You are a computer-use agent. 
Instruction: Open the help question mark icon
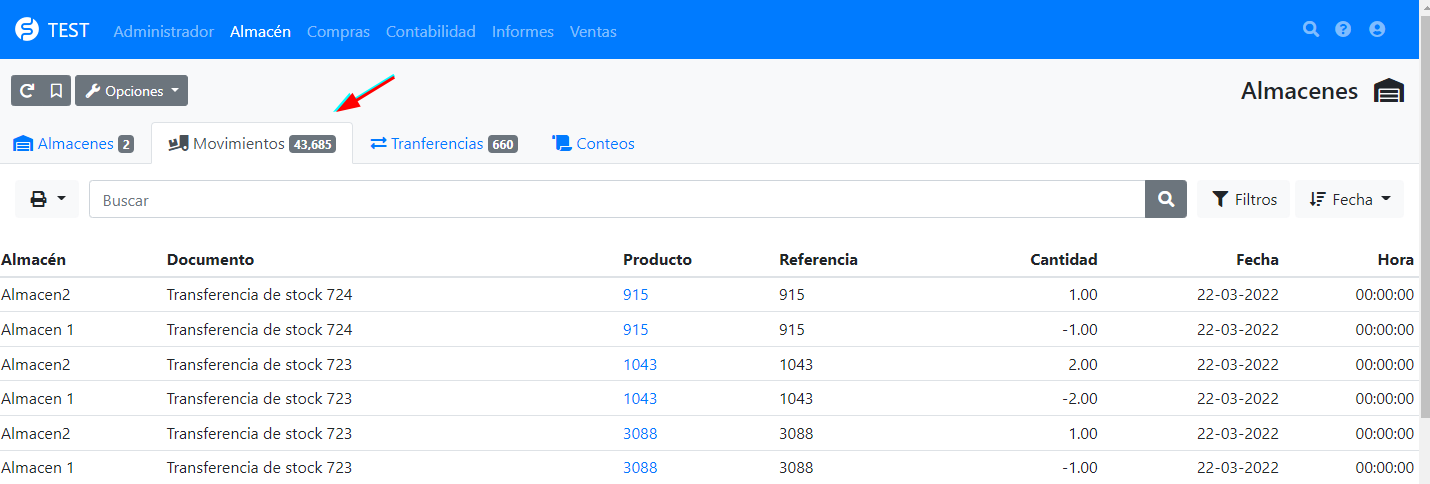click(1343, 30)
